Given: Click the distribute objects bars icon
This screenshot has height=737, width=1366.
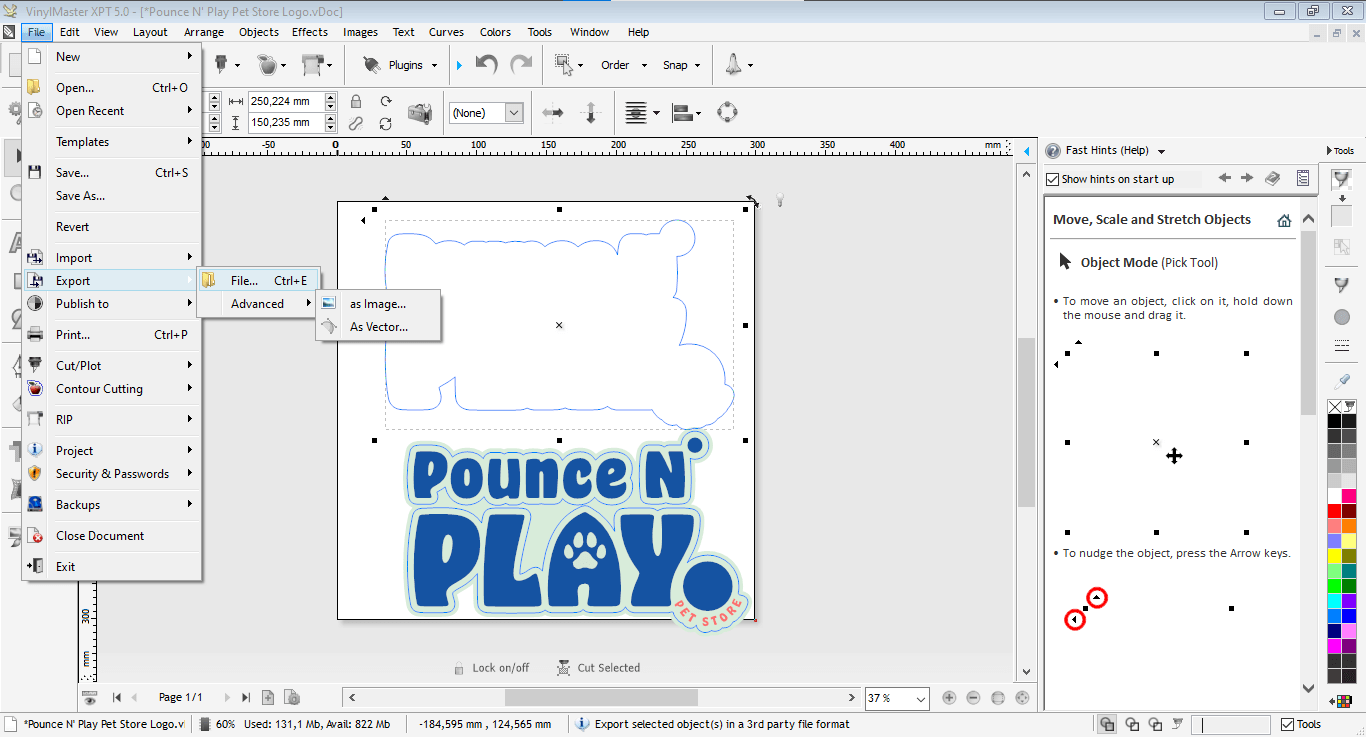Looking at the screenshot, I should 681,113.
